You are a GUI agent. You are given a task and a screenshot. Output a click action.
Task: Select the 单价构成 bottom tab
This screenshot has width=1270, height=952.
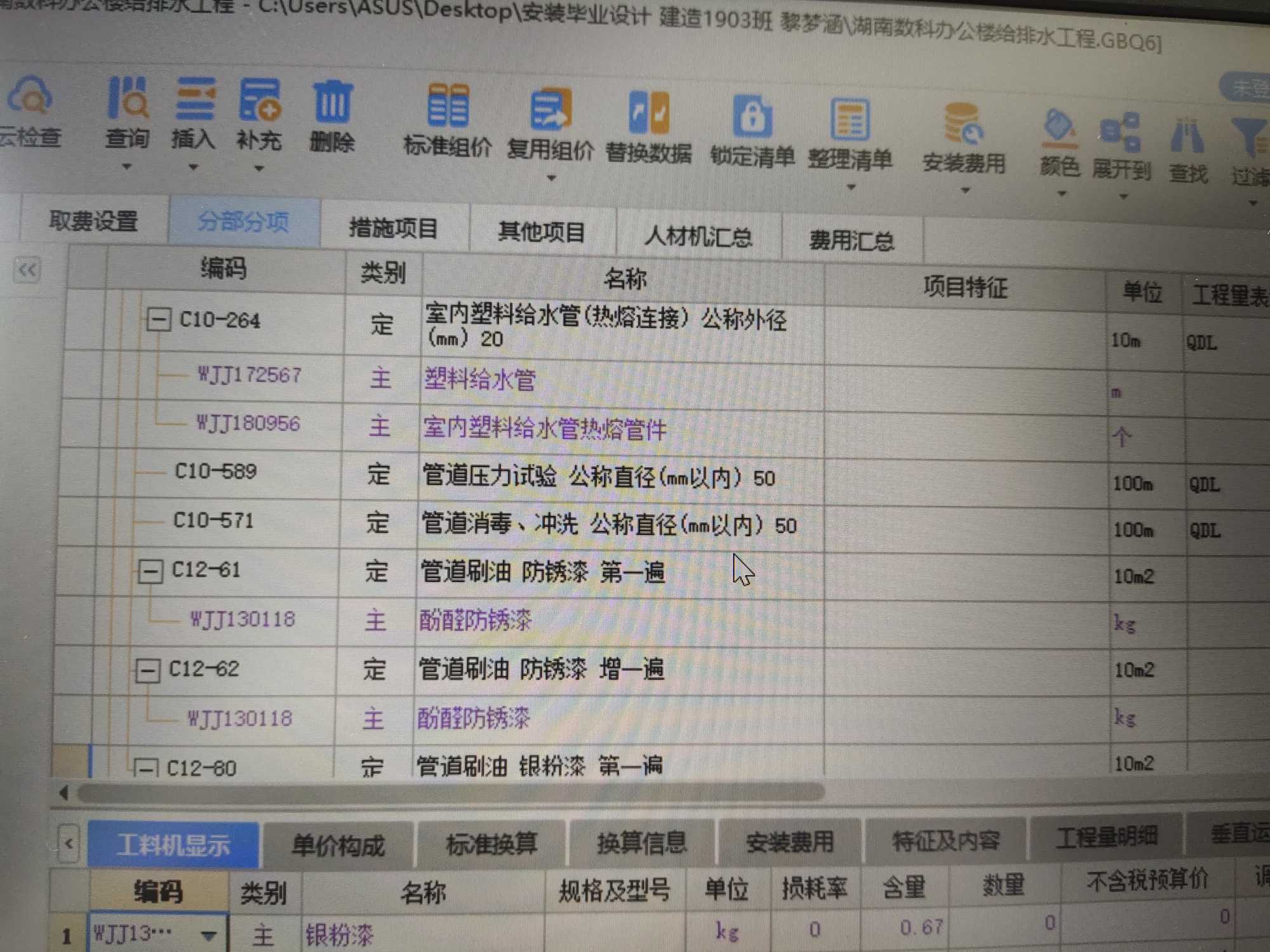338,845
